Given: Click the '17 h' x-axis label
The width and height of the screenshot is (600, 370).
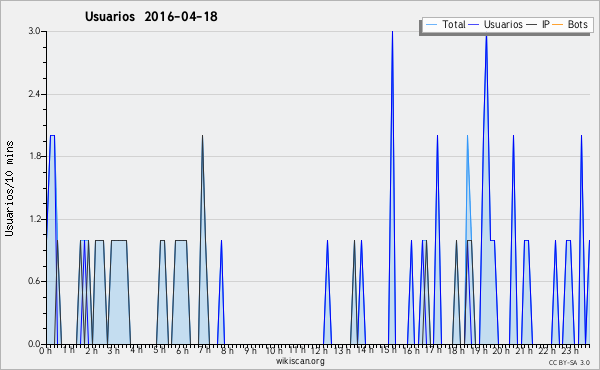Looking at the screenshot, I should [x=433, y=349].
